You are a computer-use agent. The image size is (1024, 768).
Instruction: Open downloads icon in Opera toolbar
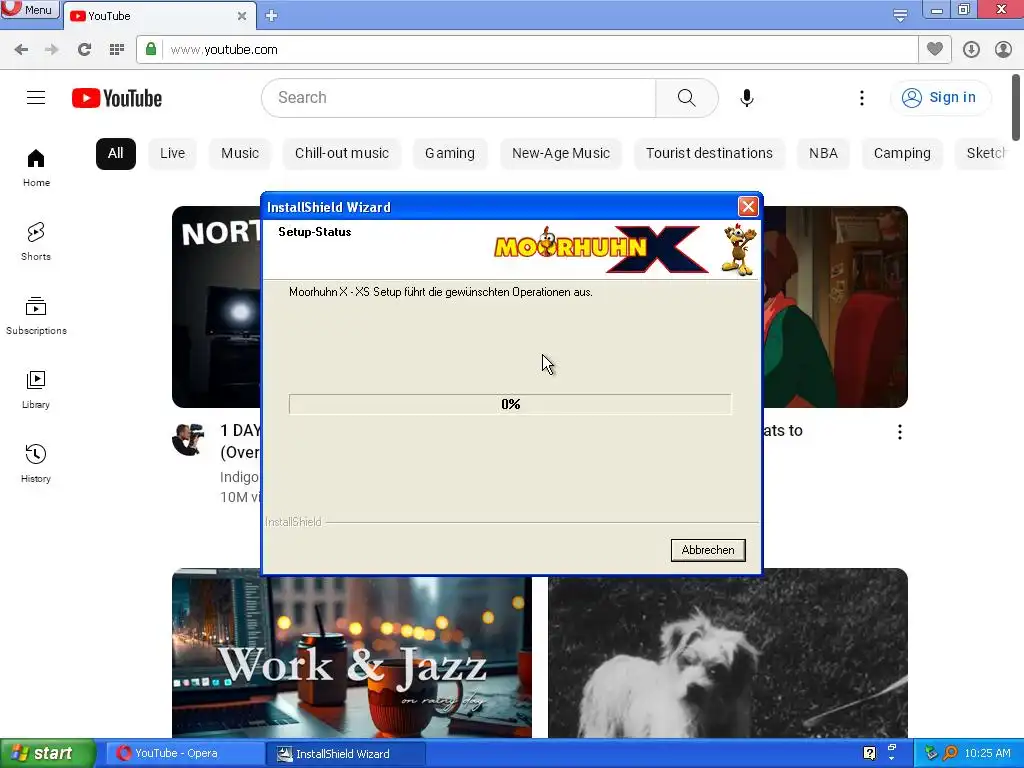click(x=971, y=49)
